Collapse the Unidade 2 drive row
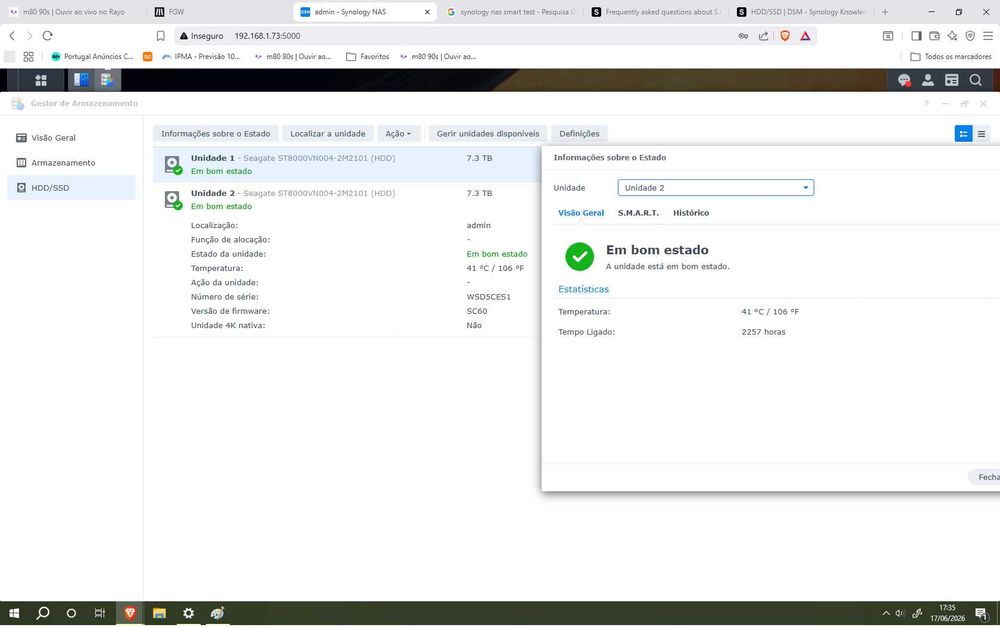Screen dimensions: 1000x627 point(347,200)
